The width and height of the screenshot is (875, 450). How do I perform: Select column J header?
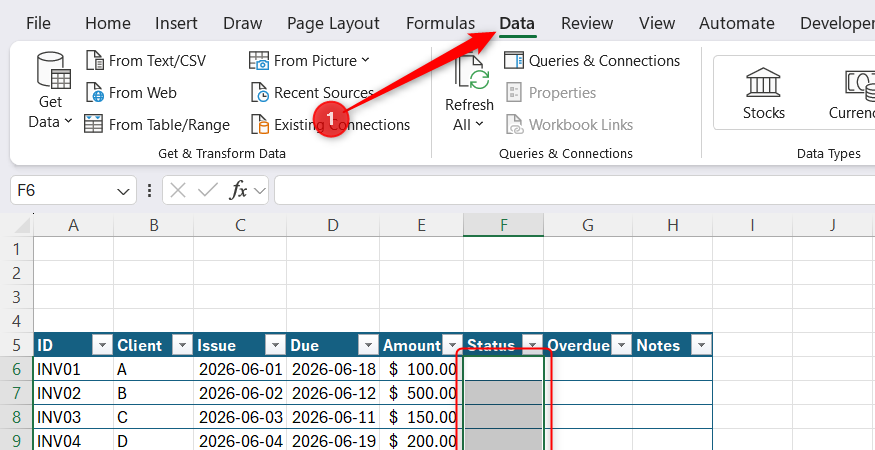833,225
